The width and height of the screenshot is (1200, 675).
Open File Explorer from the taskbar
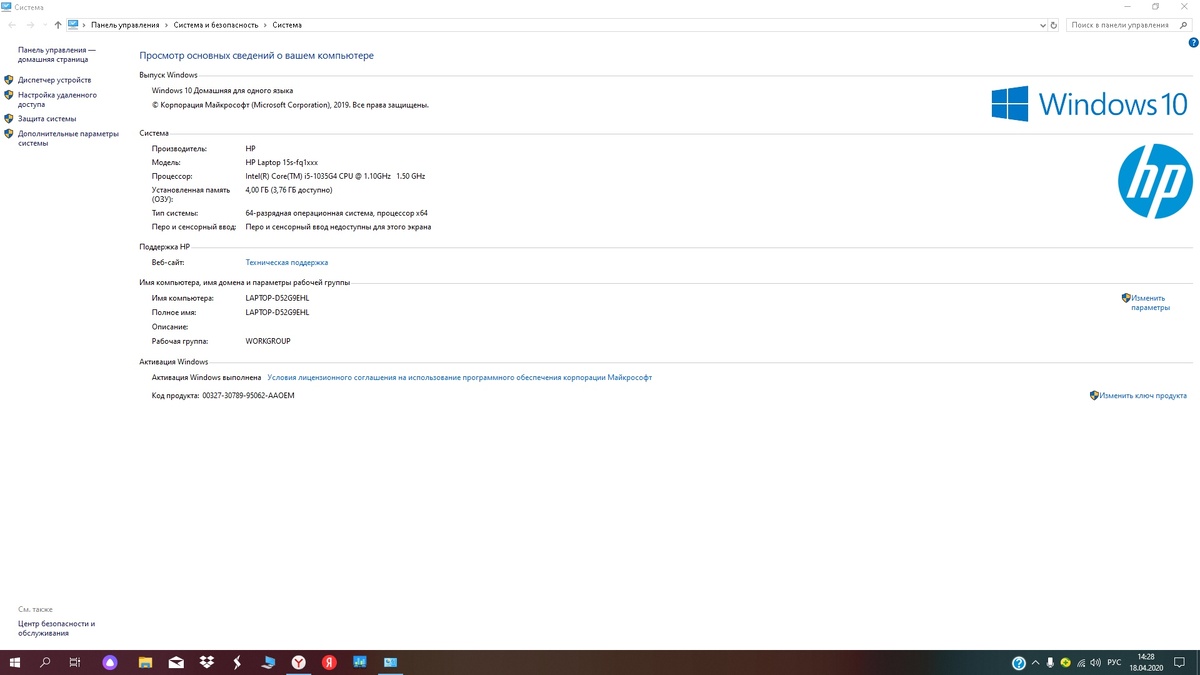145,662
